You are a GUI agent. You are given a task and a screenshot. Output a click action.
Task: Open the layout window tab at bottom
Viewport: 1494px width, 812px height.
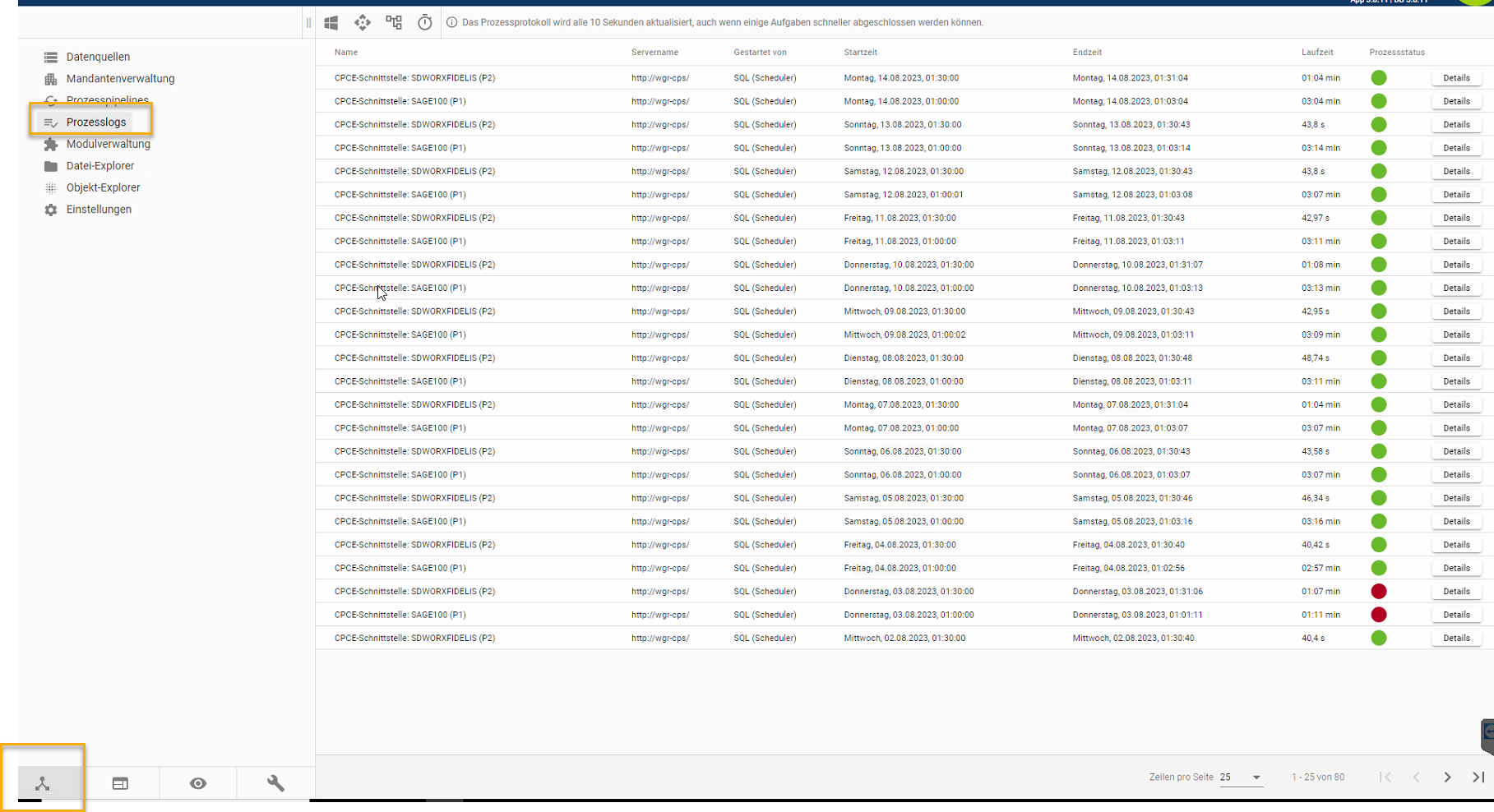click(x=120, y=783)
